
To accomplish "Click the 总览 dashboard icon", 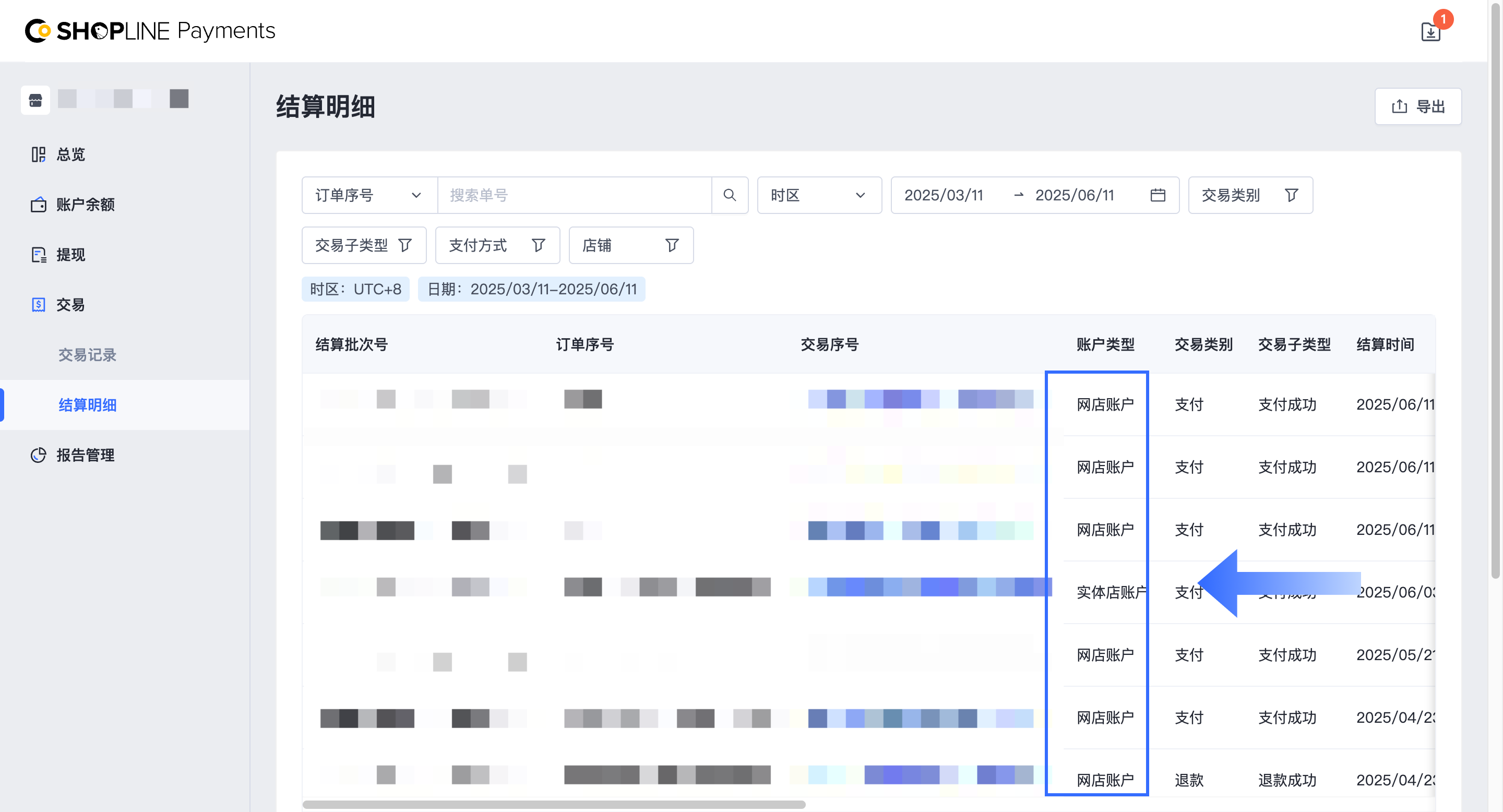I will pyautogui.click(x=39, y=154).
